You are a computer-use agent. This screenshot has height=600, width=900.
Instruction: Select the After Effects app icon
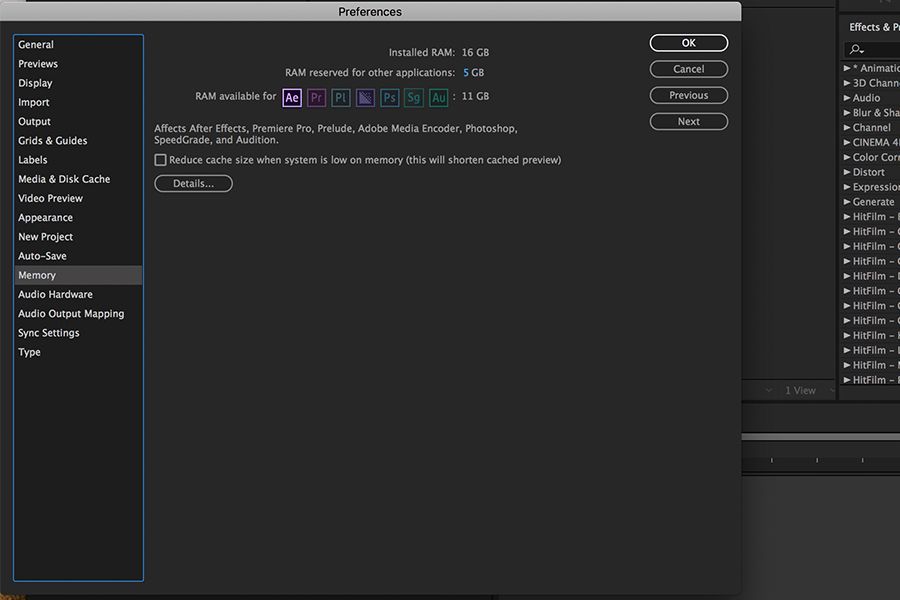coord(292,97)
